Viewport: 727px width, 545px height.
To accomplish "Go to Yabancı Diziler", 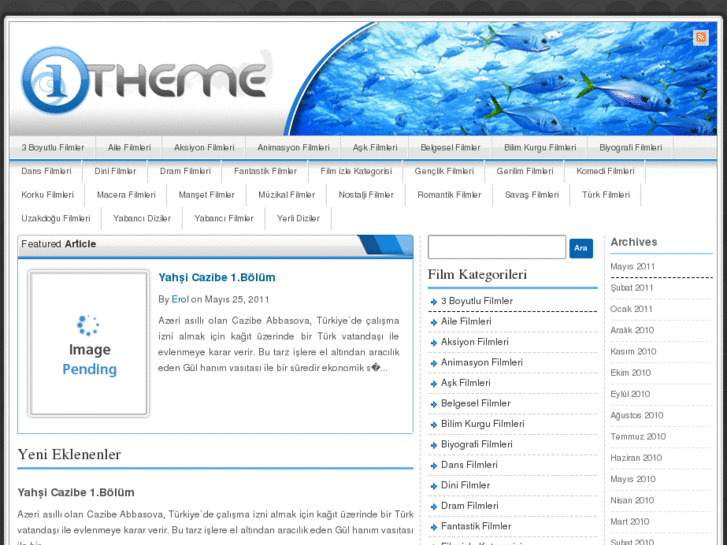I will (x=142, y=218).
